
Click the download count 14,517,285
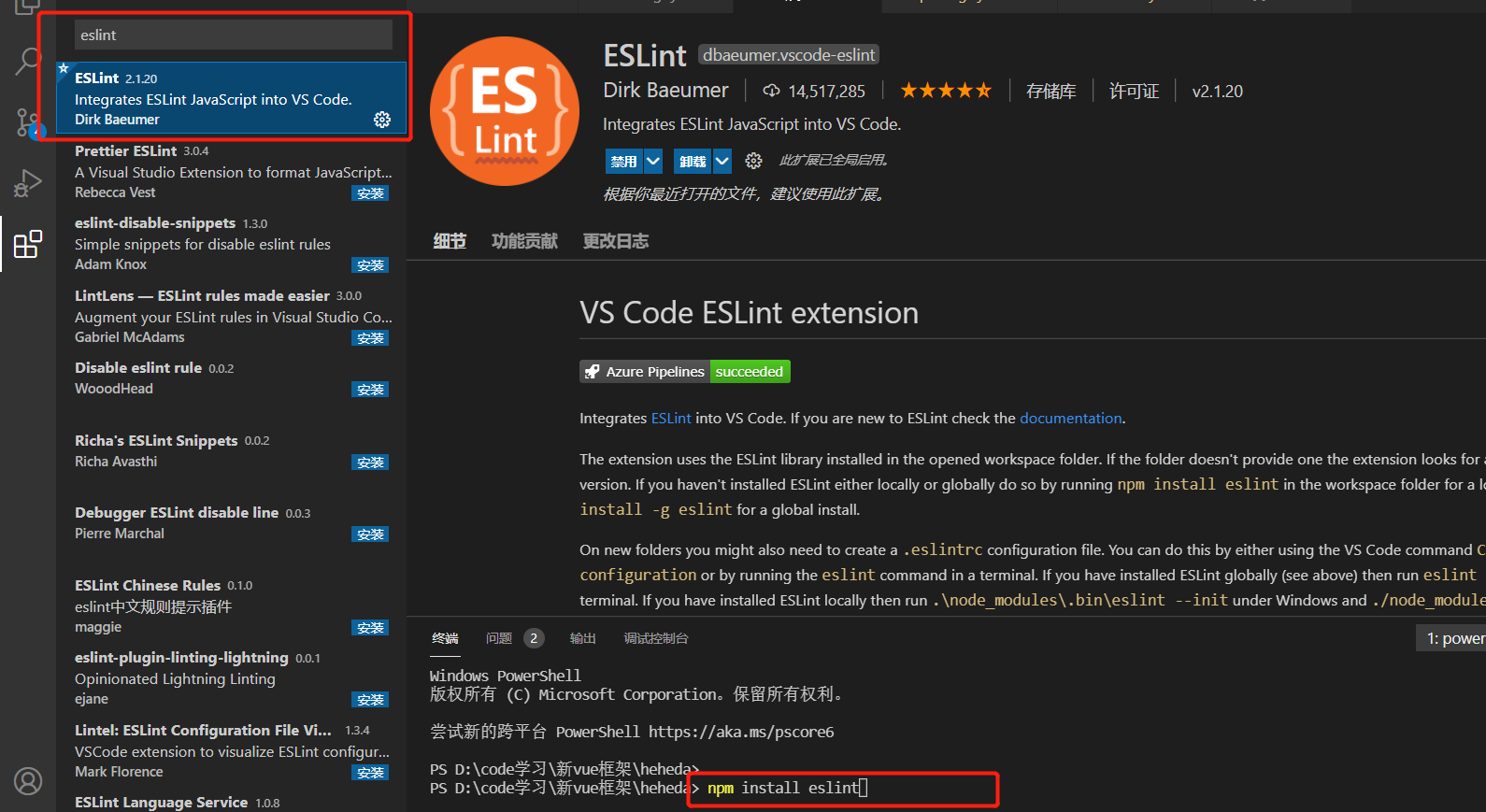814,91
